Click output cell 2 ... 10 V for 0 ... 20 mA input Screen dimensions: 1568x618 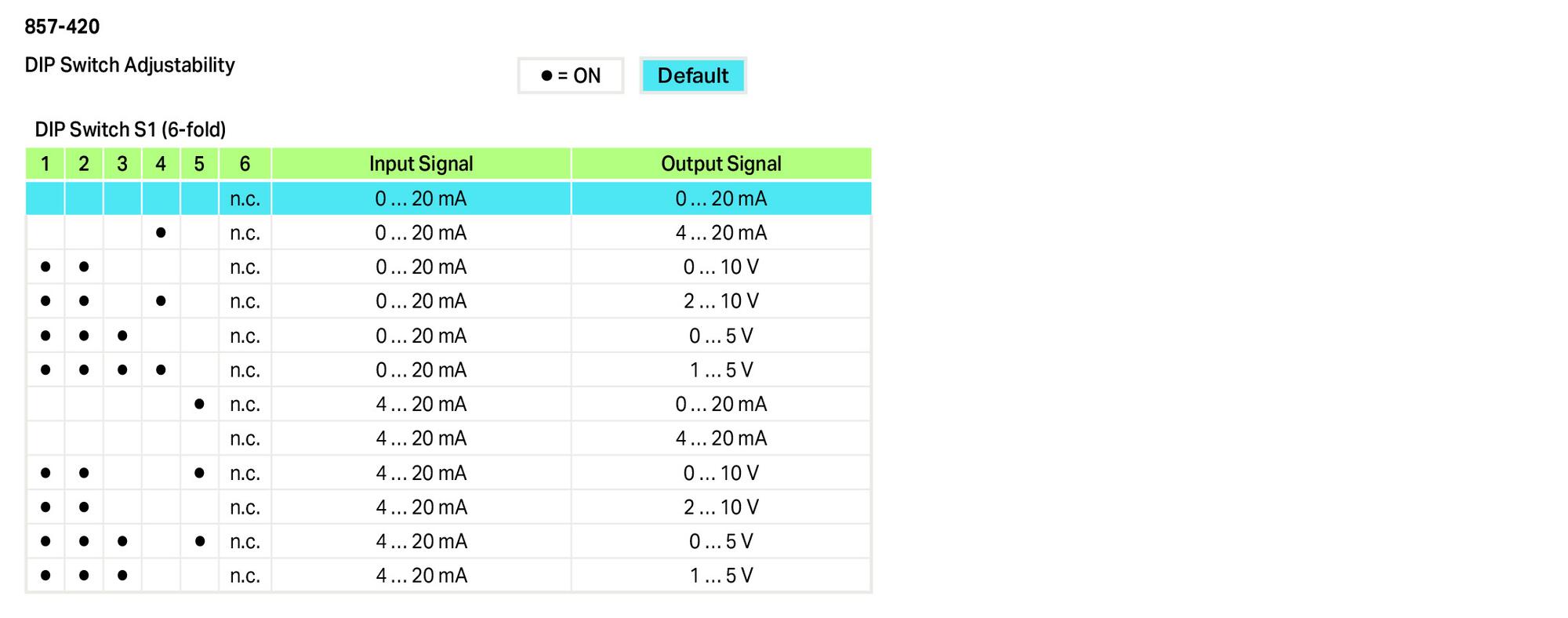(x=721, y=301)
